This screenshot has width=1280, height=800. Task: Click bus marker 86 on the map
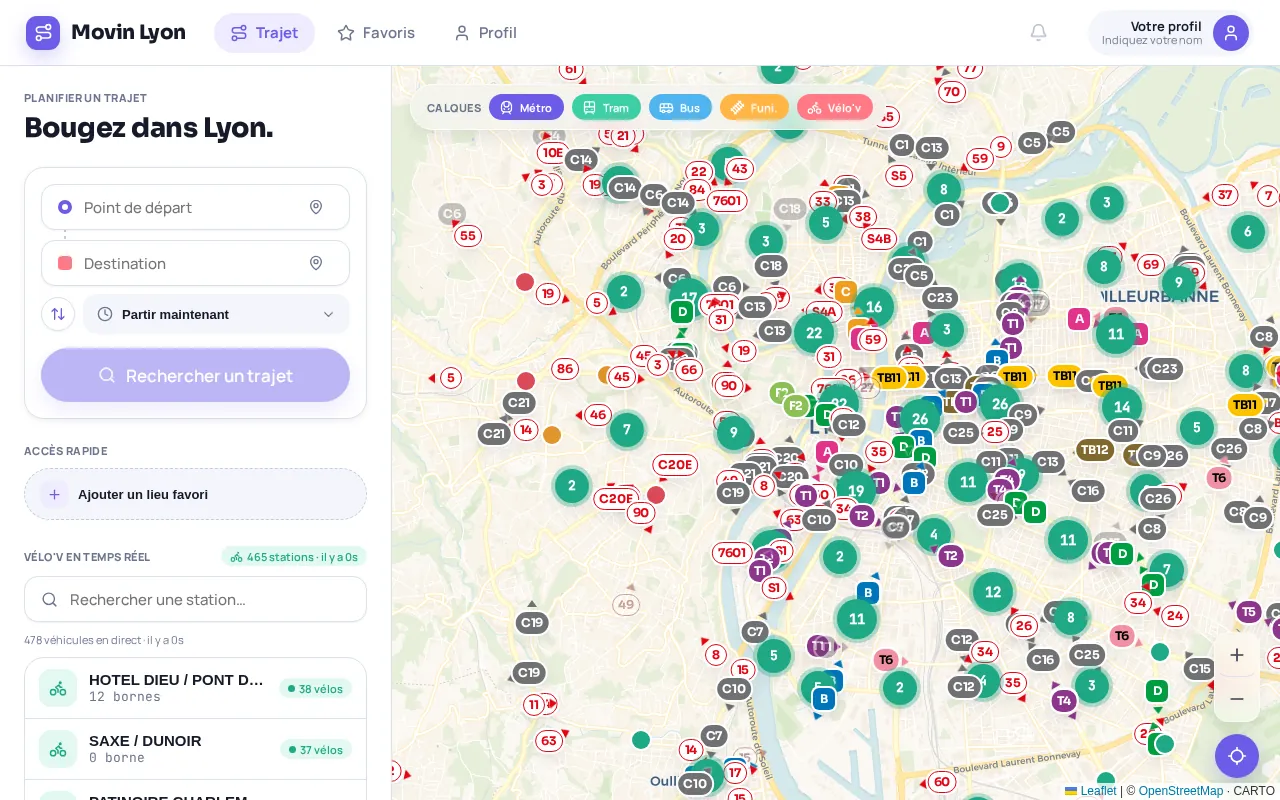565,369
